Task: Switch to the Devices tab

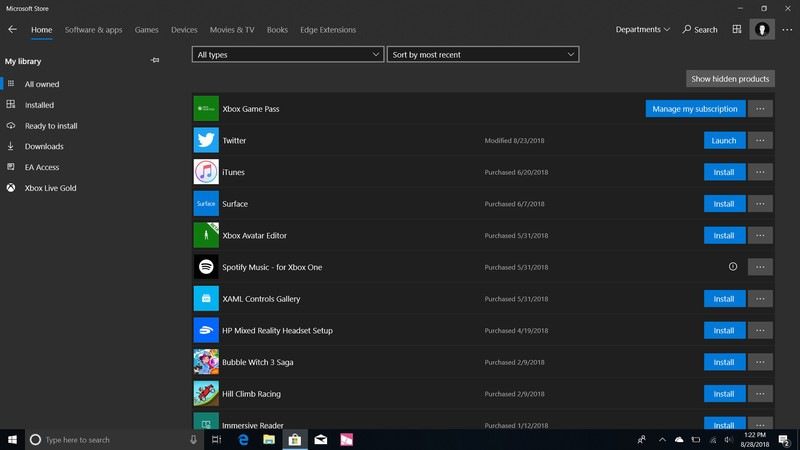Action: [x=184, y=30]
